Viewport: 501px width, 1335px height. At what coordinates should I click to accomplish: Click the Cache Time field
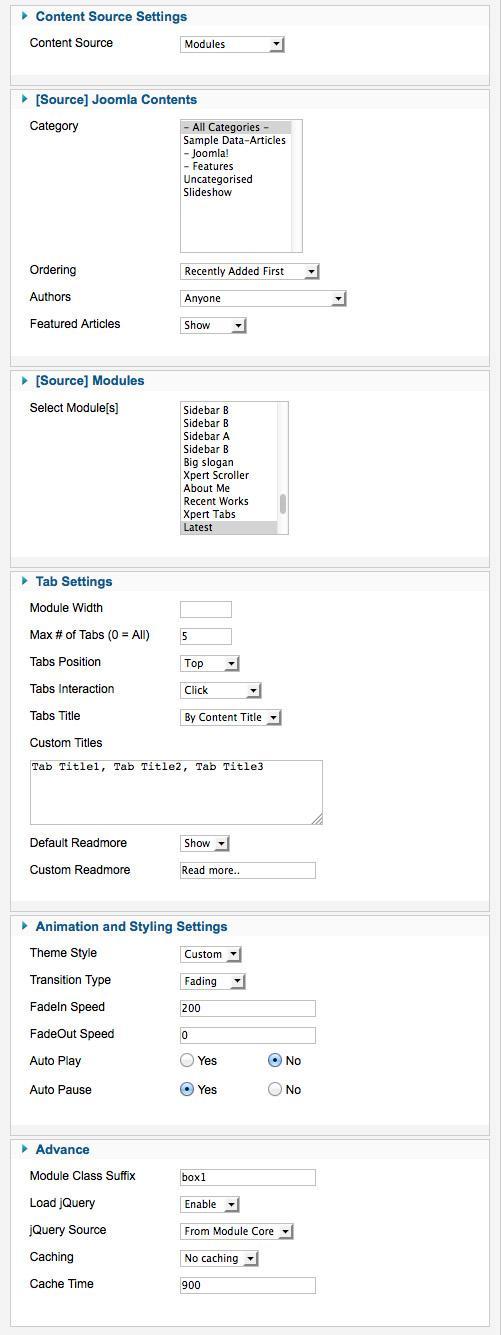248,1285
